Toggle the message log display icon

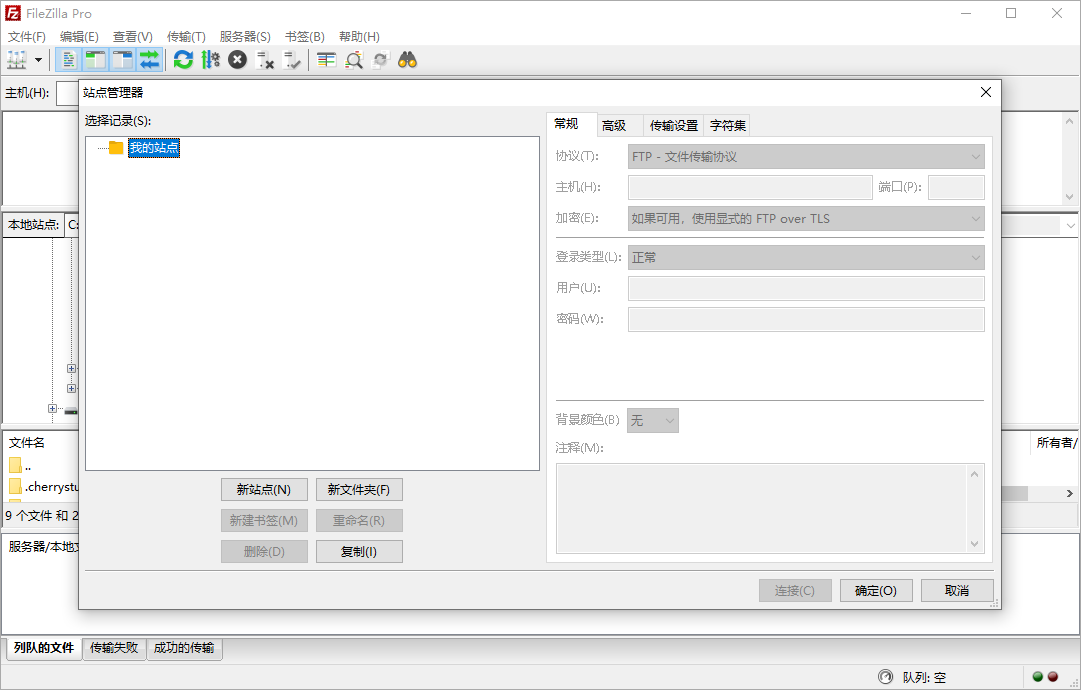68,59
